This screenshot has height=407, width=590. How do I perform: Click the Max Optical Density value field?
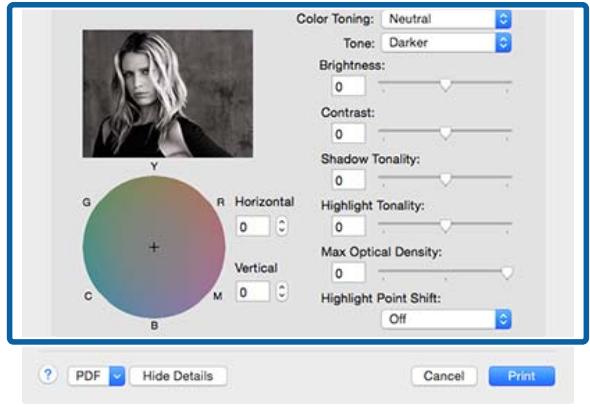348,273
